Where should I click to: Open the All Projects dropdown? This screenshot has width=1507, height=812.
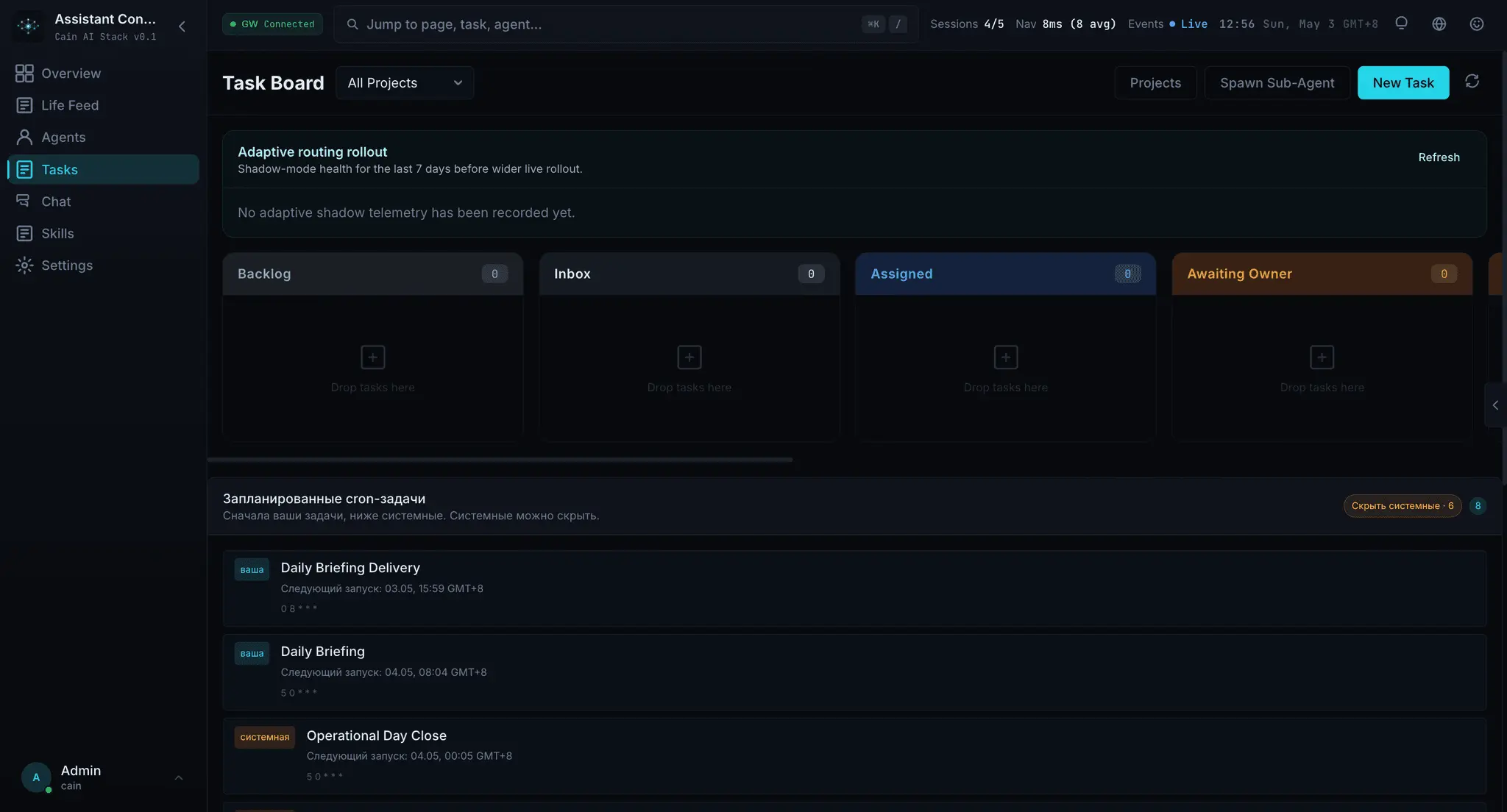(x=405, y=83)
